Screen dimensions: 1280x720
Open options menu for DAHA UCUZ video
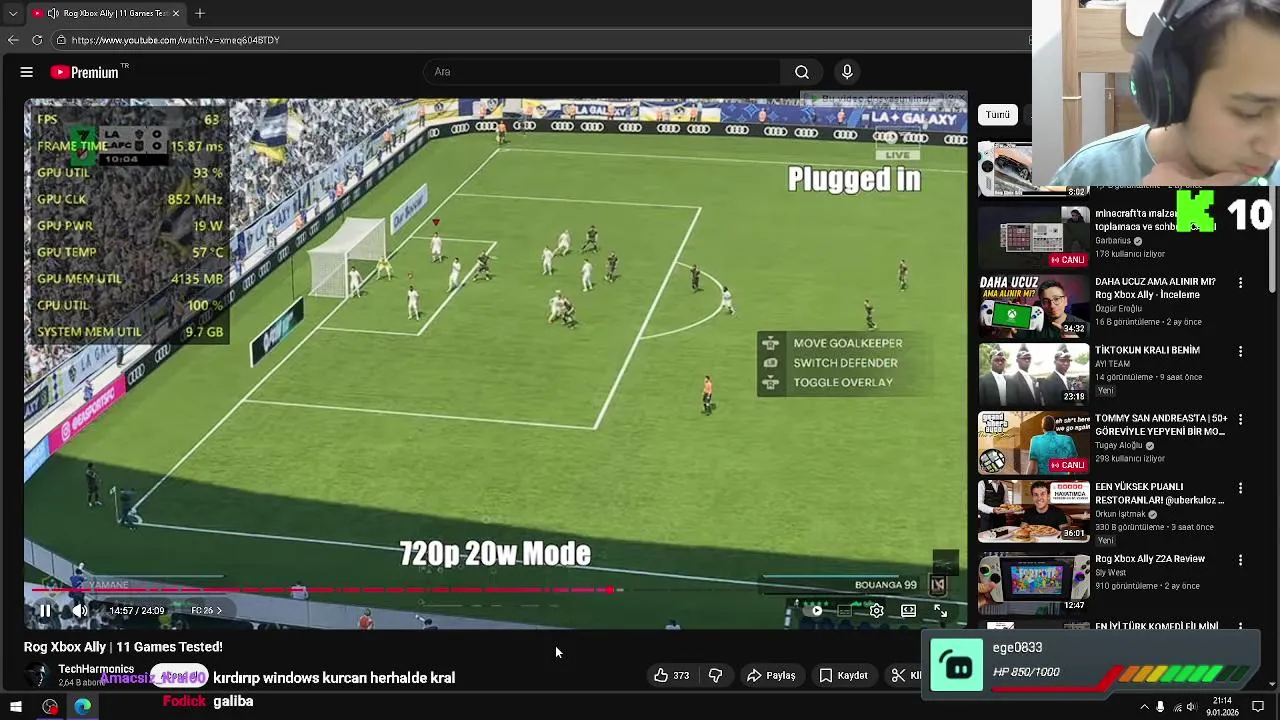point(1240,283)
